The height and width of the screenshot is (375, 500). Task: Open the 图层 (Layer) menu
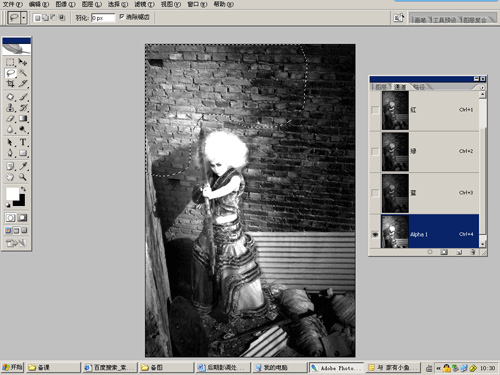coord(92,4)
